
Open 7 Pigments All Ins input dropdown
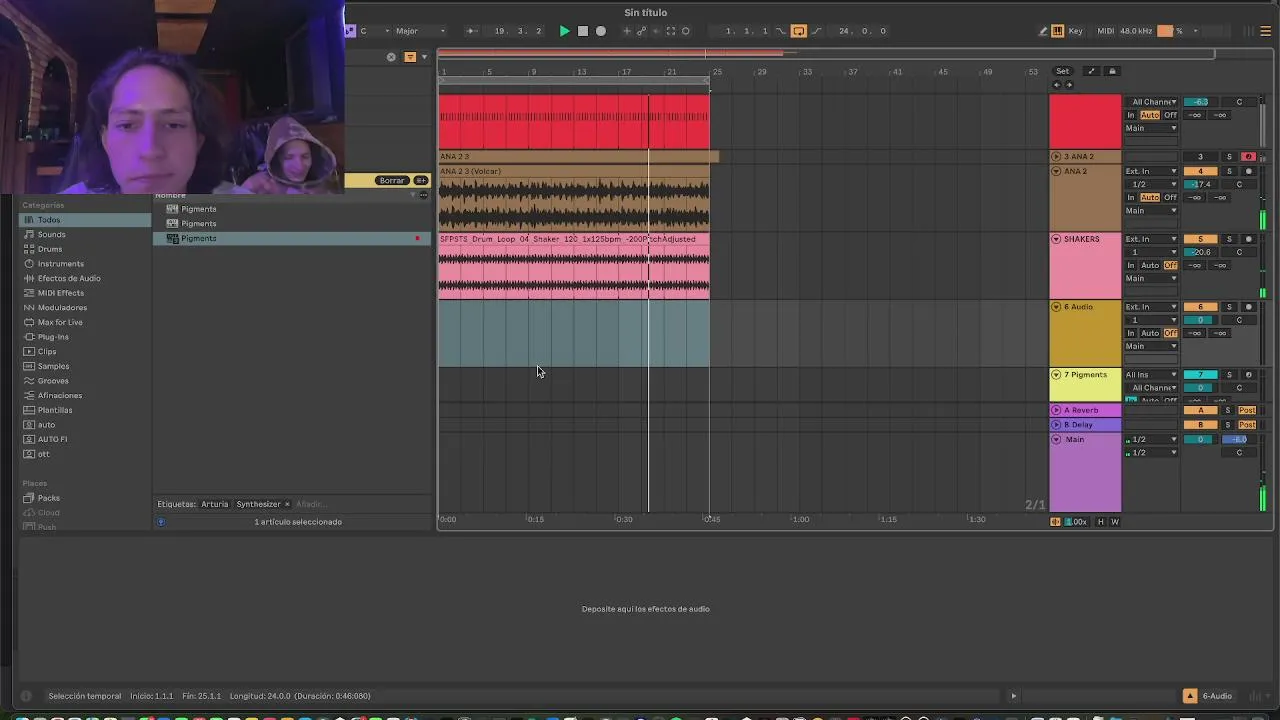tap(1151, 375)
